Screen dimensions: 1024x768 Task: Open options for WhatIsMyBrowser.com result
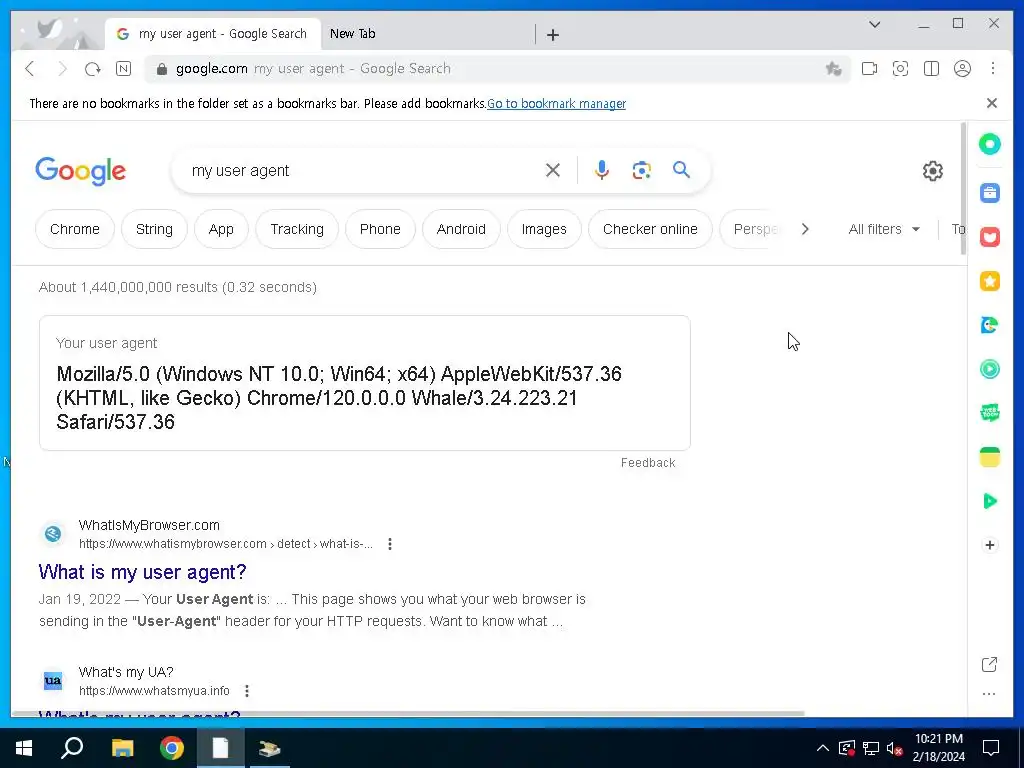point(390,544)
